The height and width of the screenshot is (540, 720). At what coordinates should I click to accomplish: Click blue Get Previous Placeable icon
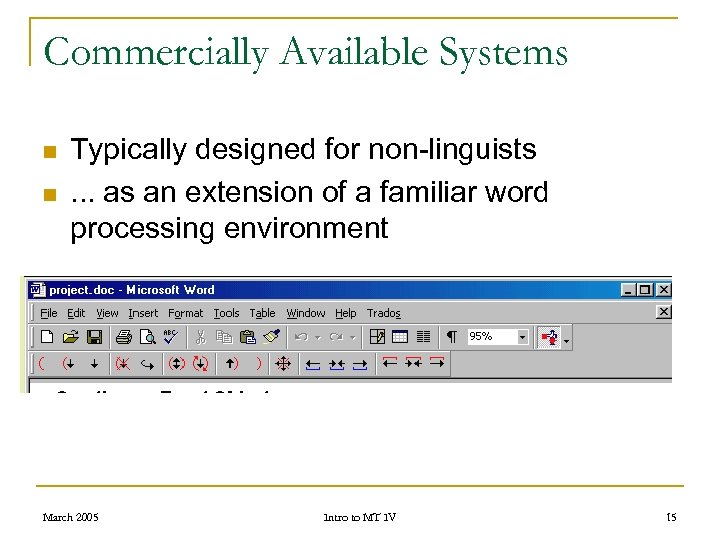pos(313,365)
